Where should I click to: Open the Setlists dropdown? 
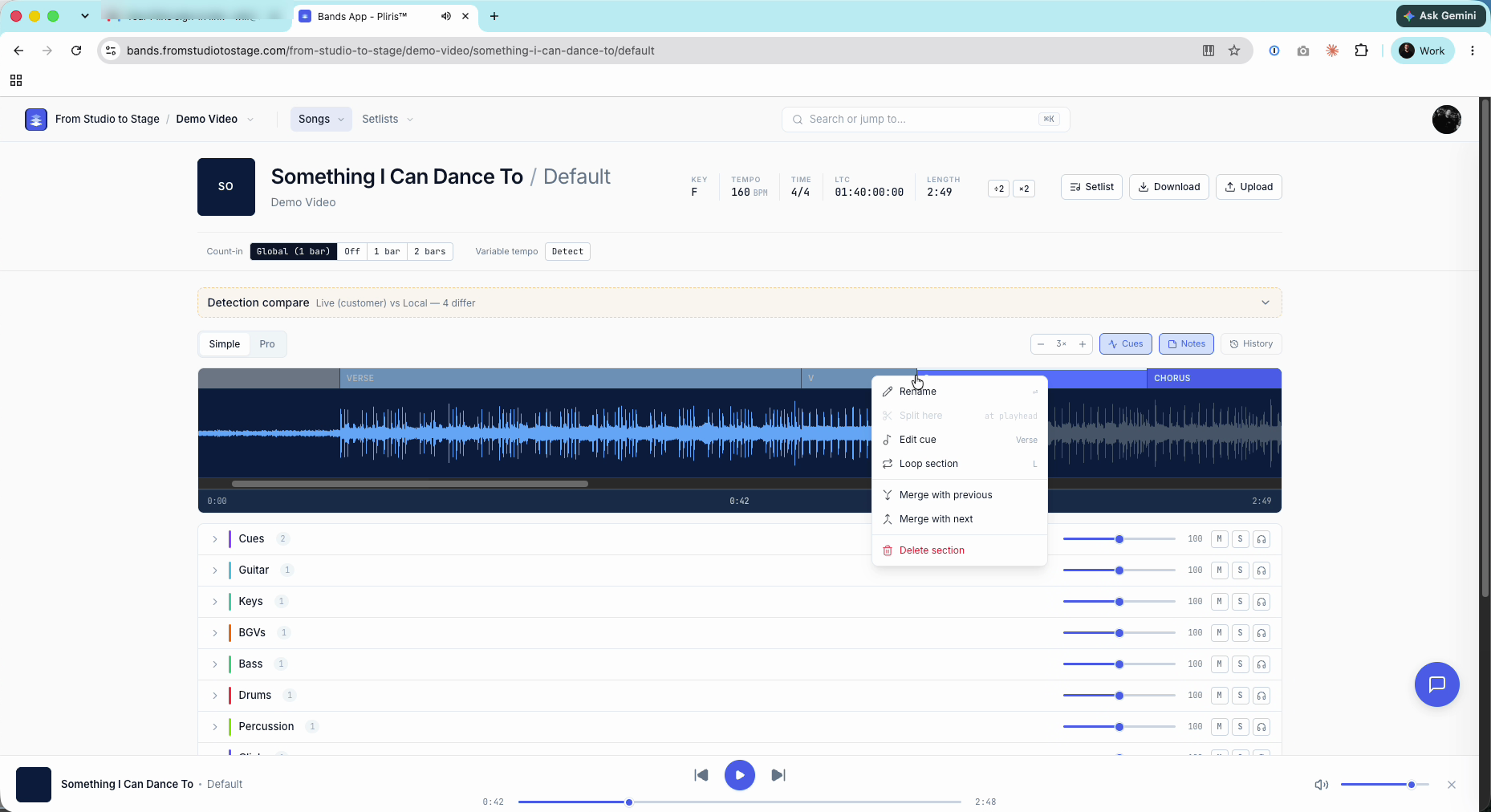pos(388,119)
